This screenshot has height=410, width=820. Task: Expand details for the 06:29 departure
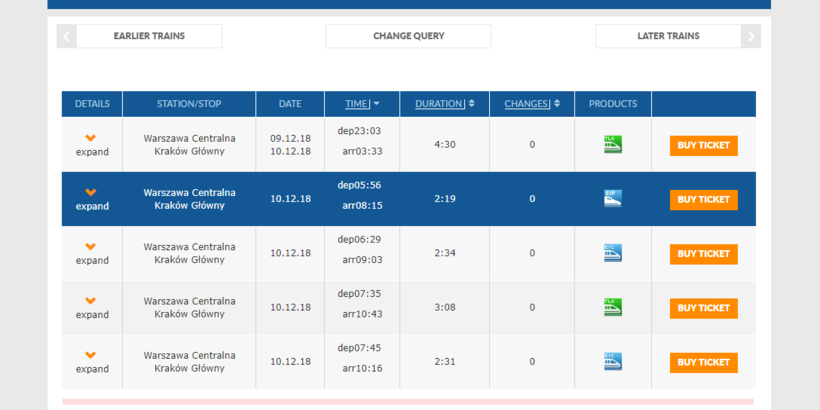pyautogui.click(x=91, y=253)
